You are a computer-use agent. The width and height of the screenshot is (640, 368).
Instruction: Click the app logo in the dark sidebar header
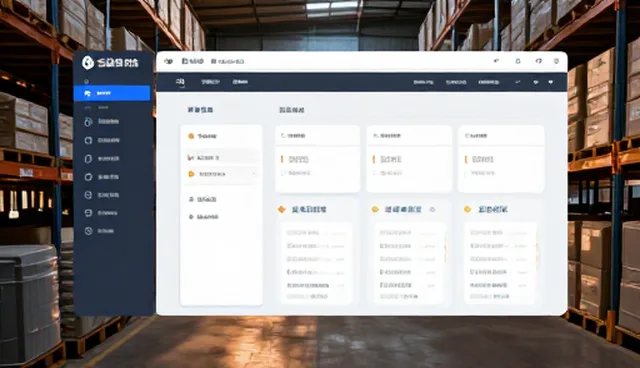pyautogui.click(x=88, y=62)
